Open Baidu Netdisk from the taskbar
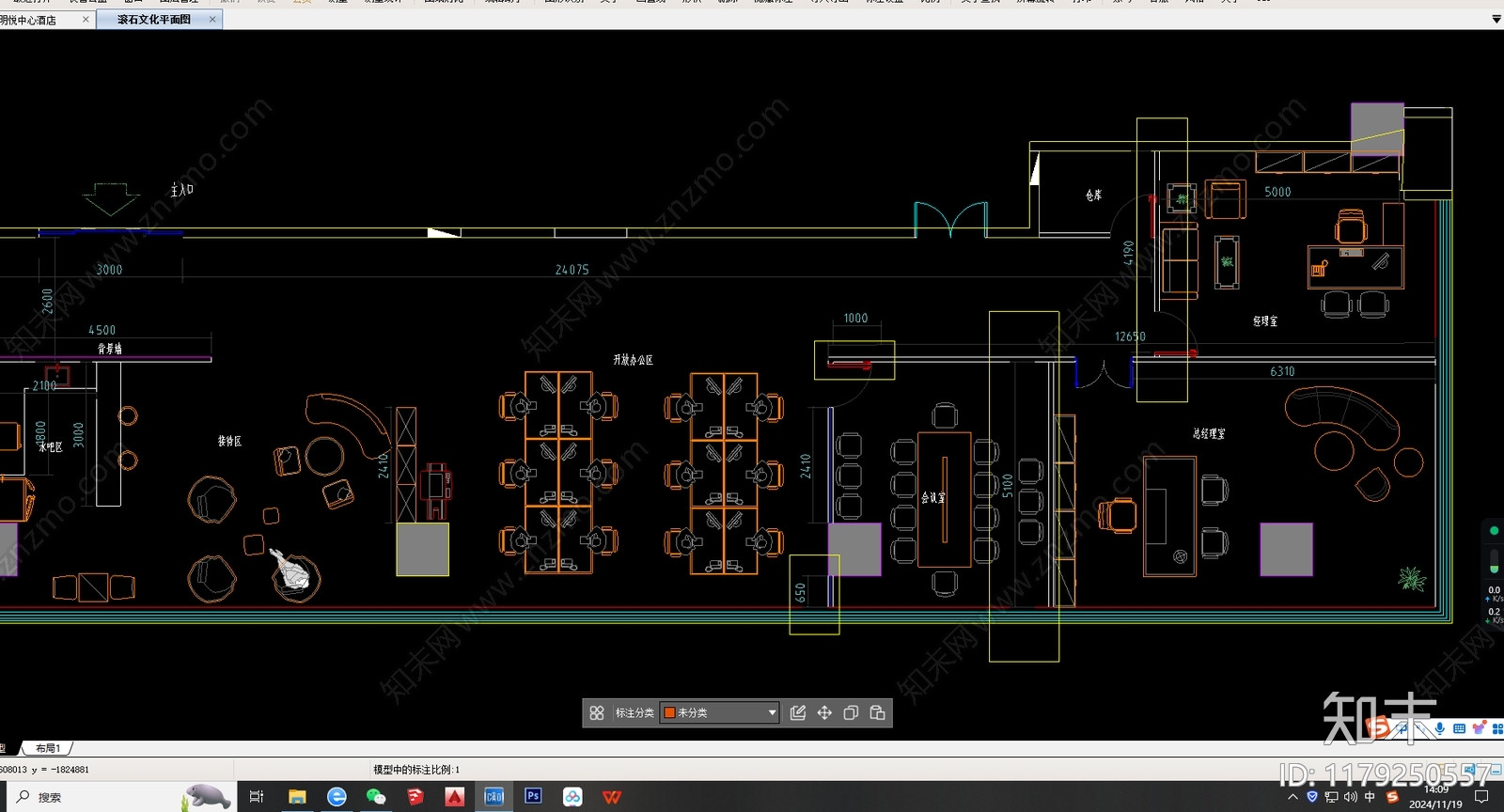The width and height of the screenshot is (1504, 812). point(572,797)
